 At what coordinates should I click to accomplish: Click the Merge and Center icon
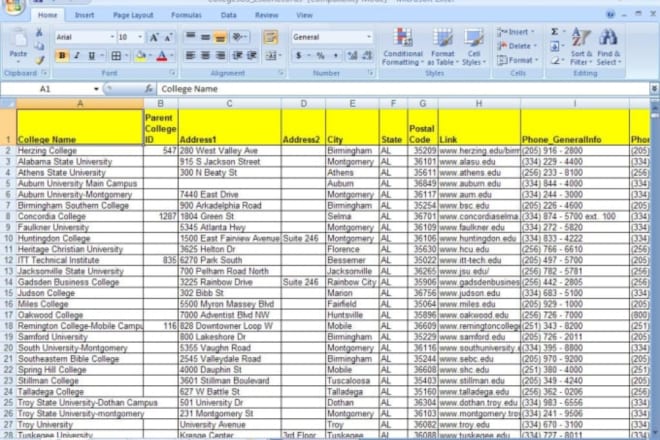271,55
